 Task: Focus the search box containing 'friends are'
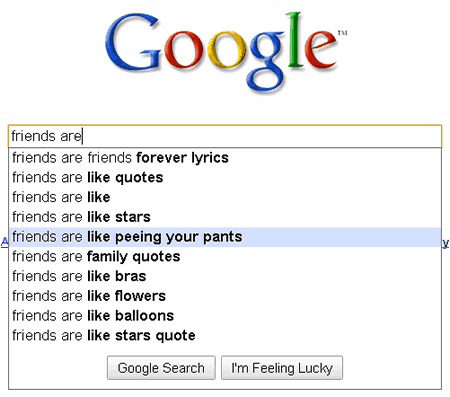pos(225,136)
